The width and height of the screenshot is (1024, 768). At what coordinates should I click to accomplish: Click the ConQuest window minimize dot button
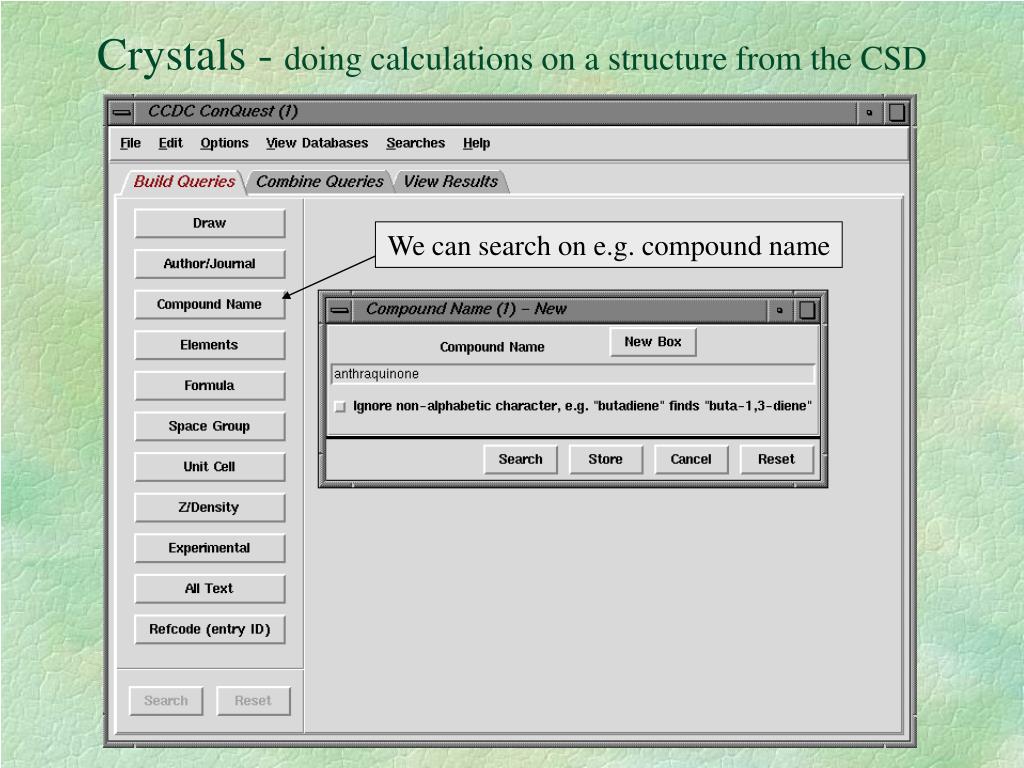[x=869, y=112]
